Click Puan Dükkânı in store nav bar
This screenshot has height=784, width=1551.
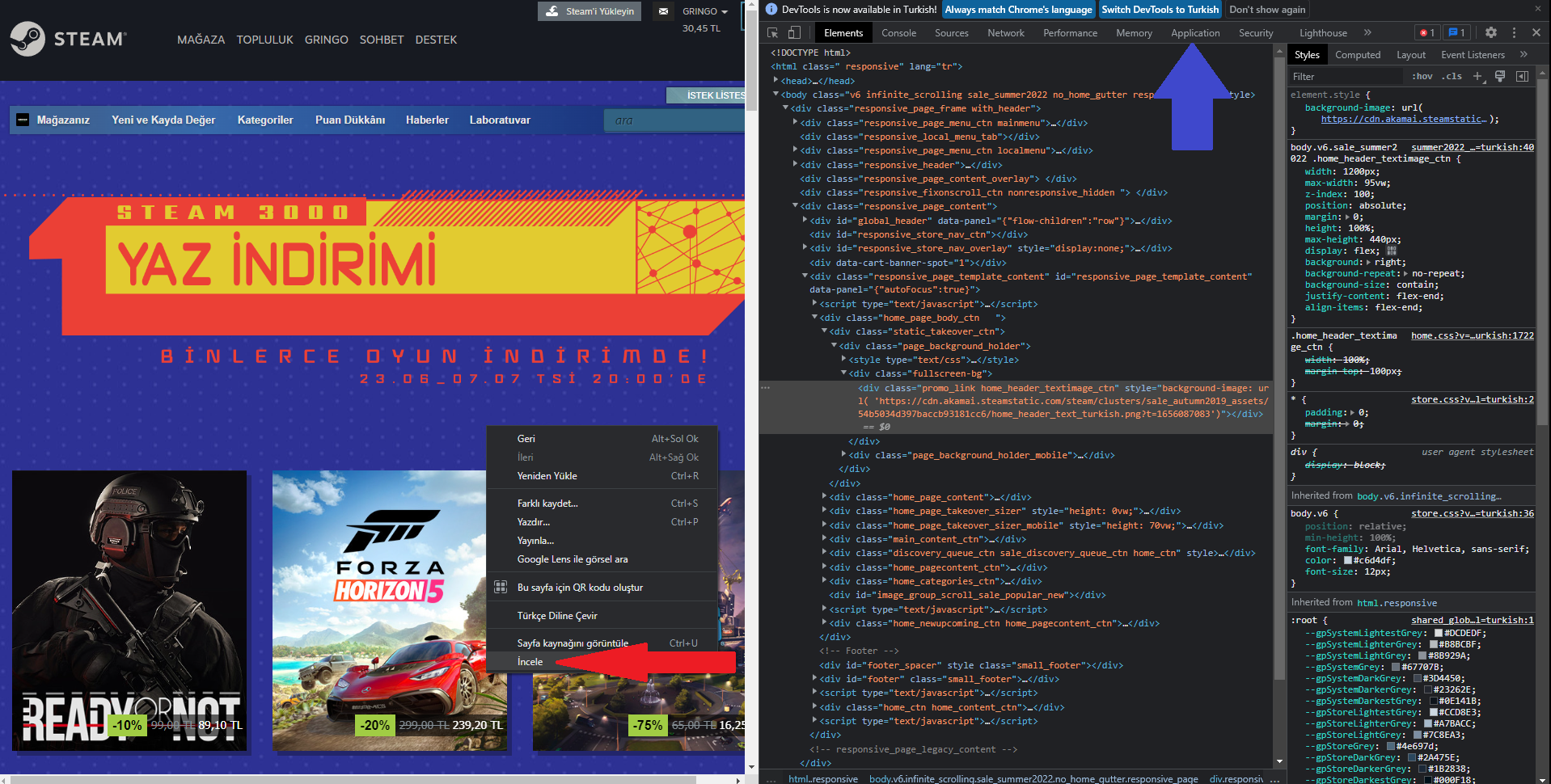click(350, 120)
